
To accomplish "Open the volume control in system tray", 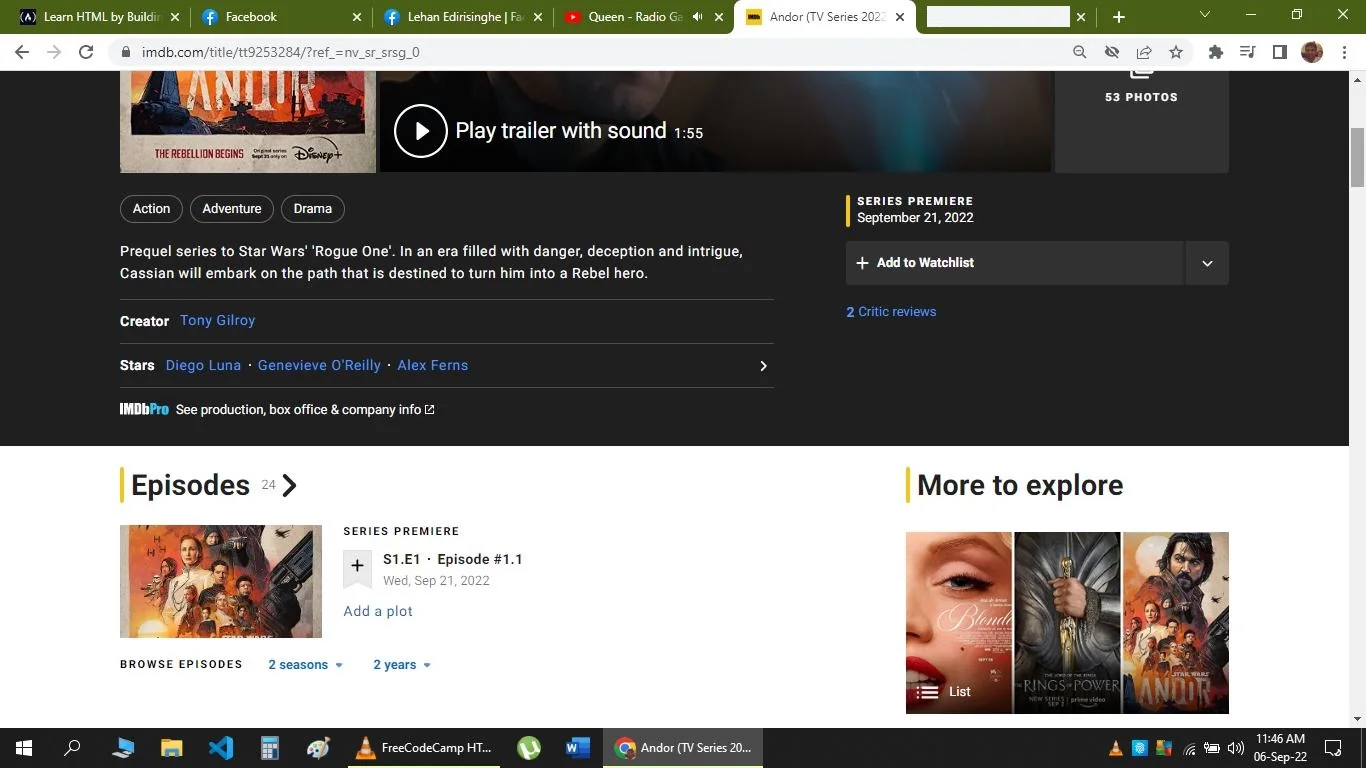I will pyautogui.click(x=1235, y=748).
